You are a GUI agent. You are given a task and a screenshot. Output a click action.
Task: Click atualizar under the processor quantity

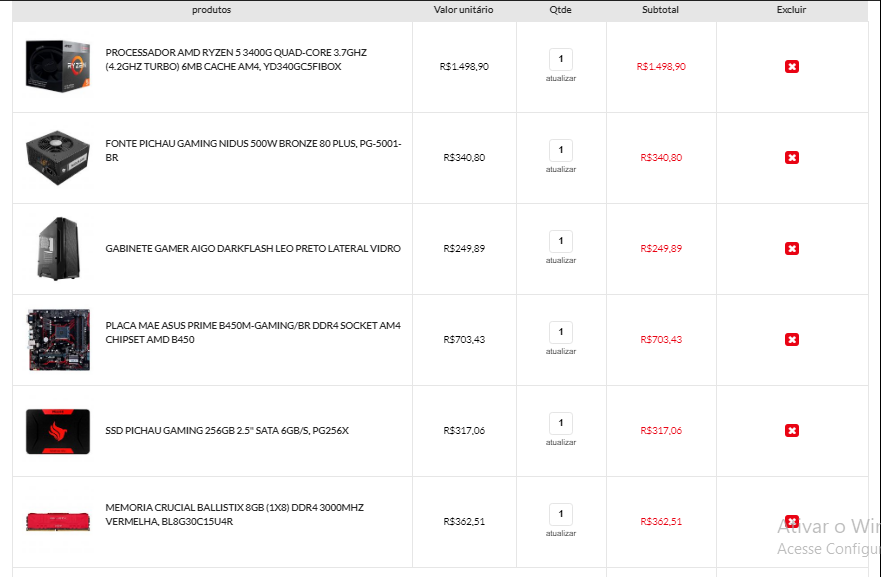click(561, 79)
